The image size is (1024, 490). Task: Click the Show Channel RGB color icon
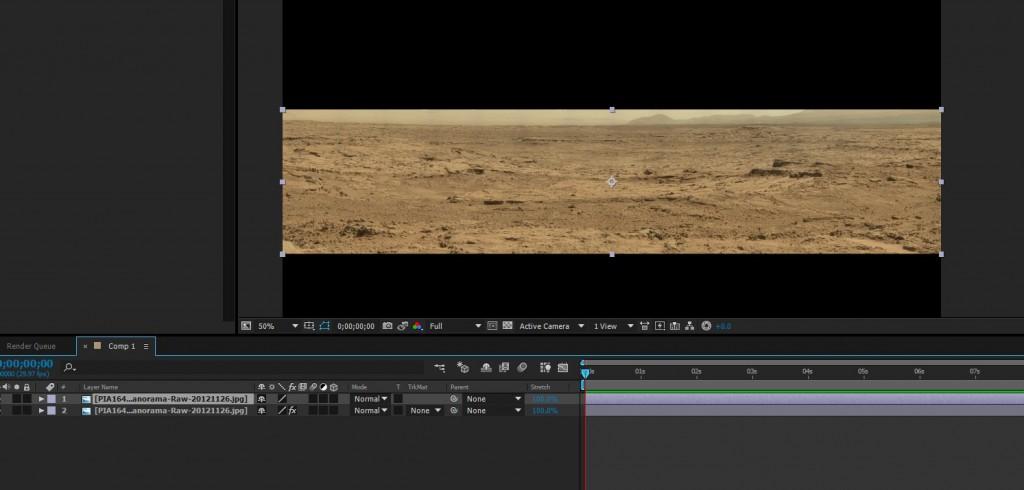417,326
